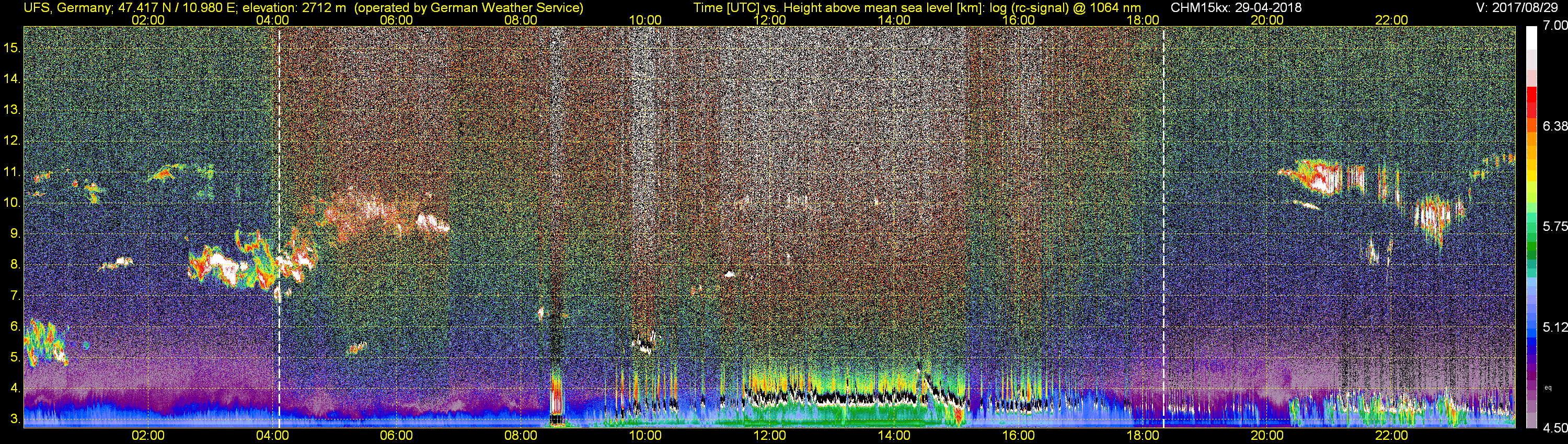Image resolution: width=1568 pixels, height=444 pixels.
Task: Click the 10 km height axis label
Action: click(x=12, y=203)
